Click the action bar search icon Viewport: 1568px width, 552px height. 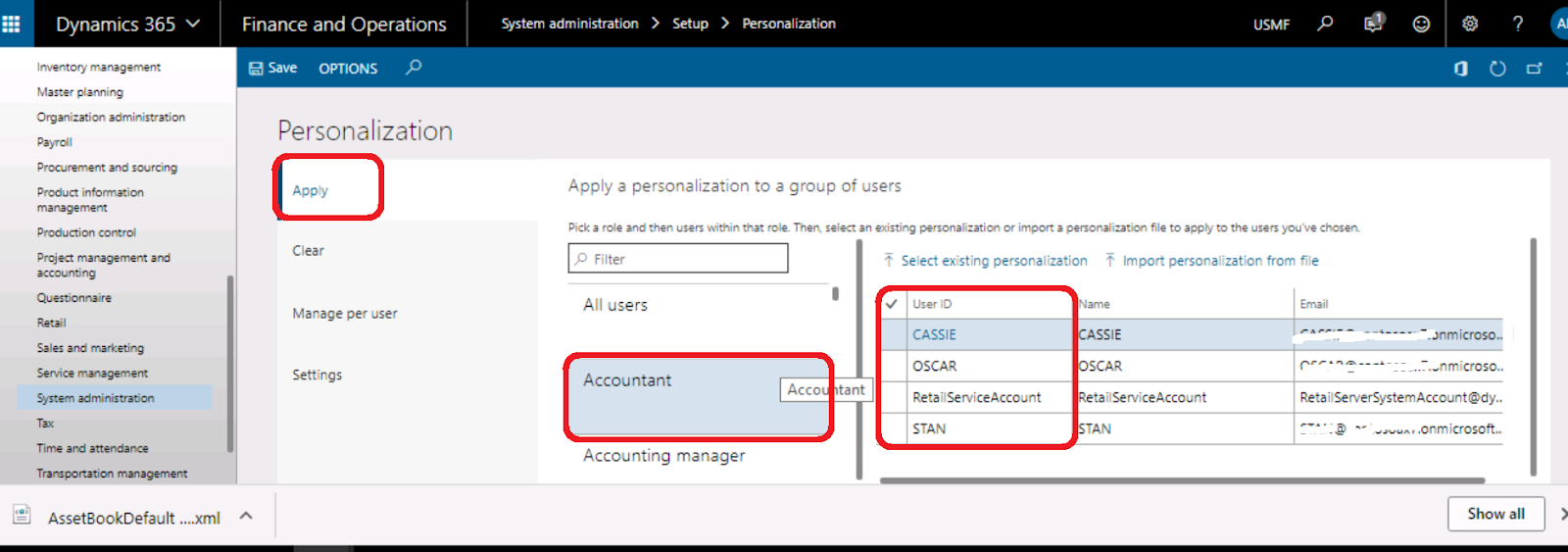(x=414, y=68)
